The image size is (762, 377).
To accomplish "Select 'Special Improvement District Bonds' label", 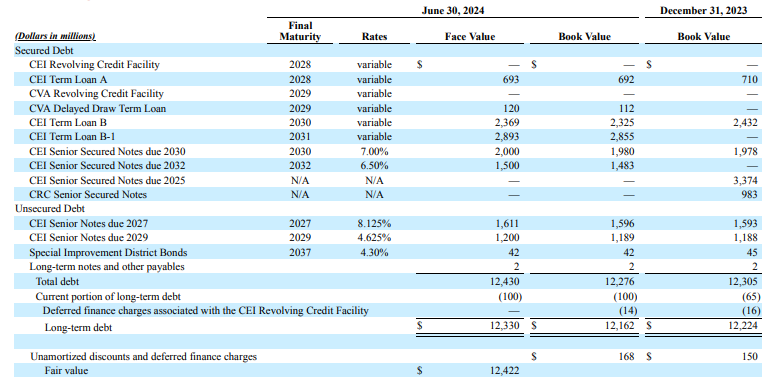I will click(108, 253).
